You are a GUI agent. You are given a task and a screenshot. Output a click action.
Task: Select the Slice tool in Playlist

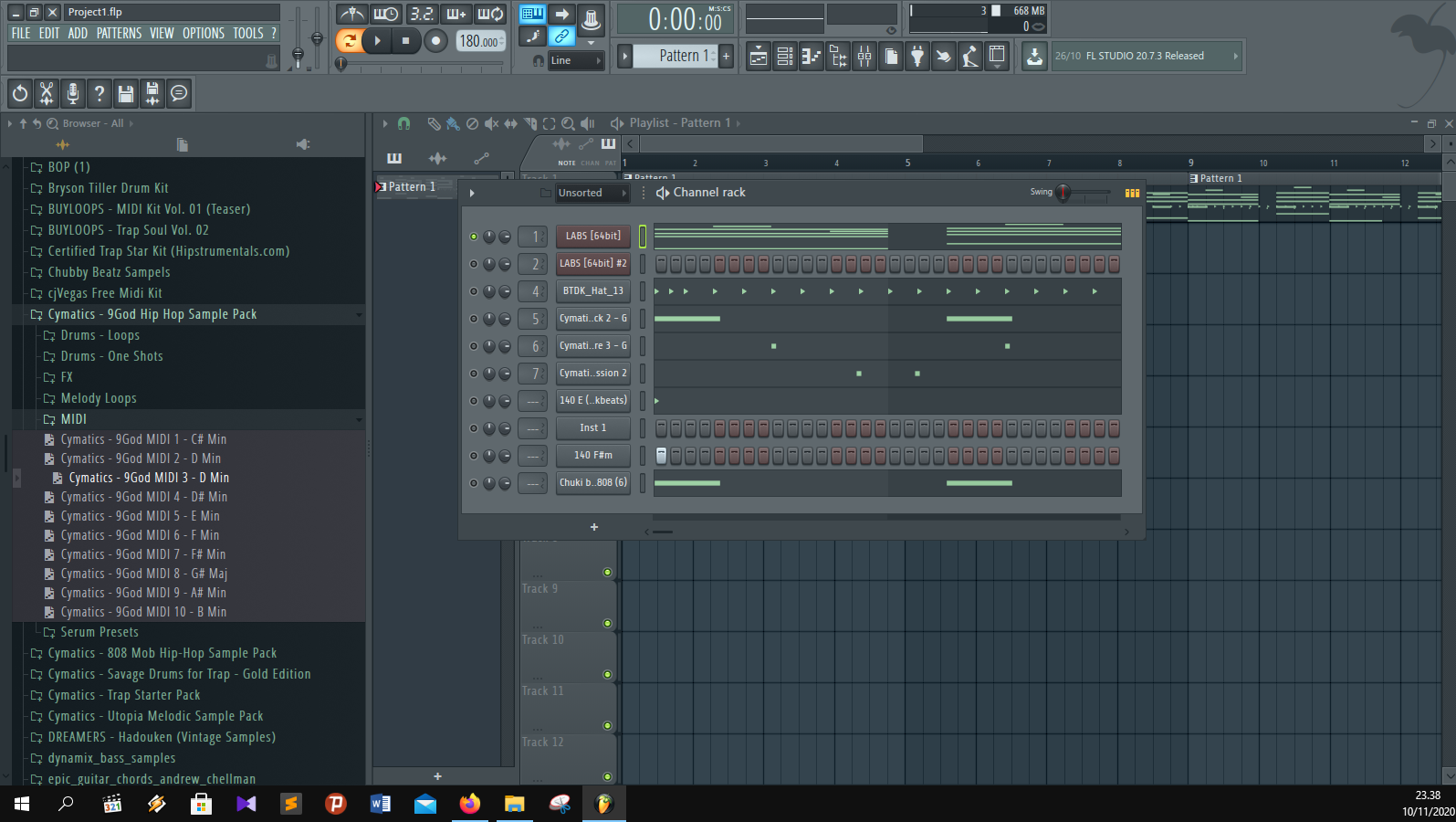tap(529, 123)
